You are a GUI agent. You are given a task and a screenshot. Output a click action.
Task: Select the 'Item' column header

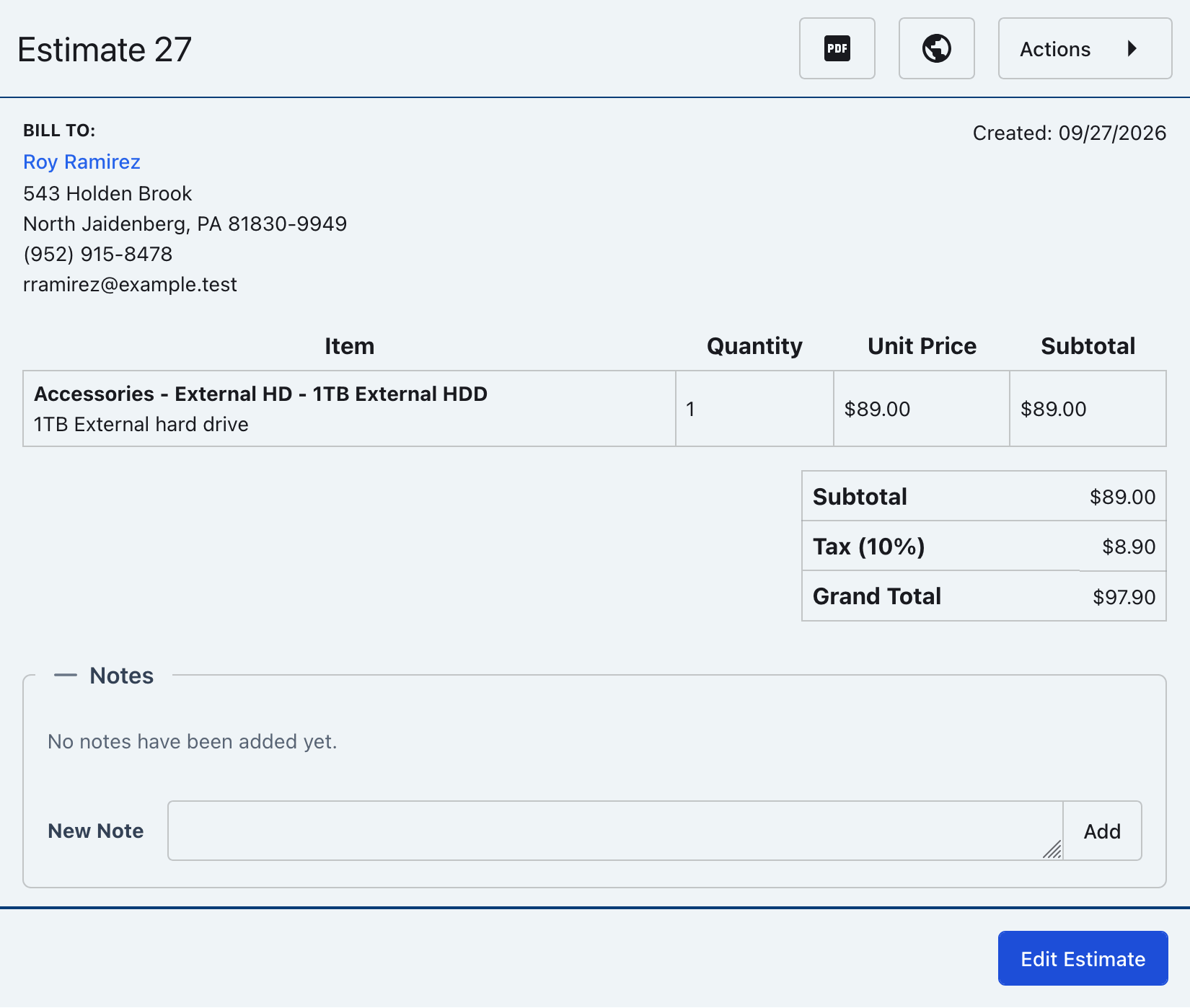[349, 346]
